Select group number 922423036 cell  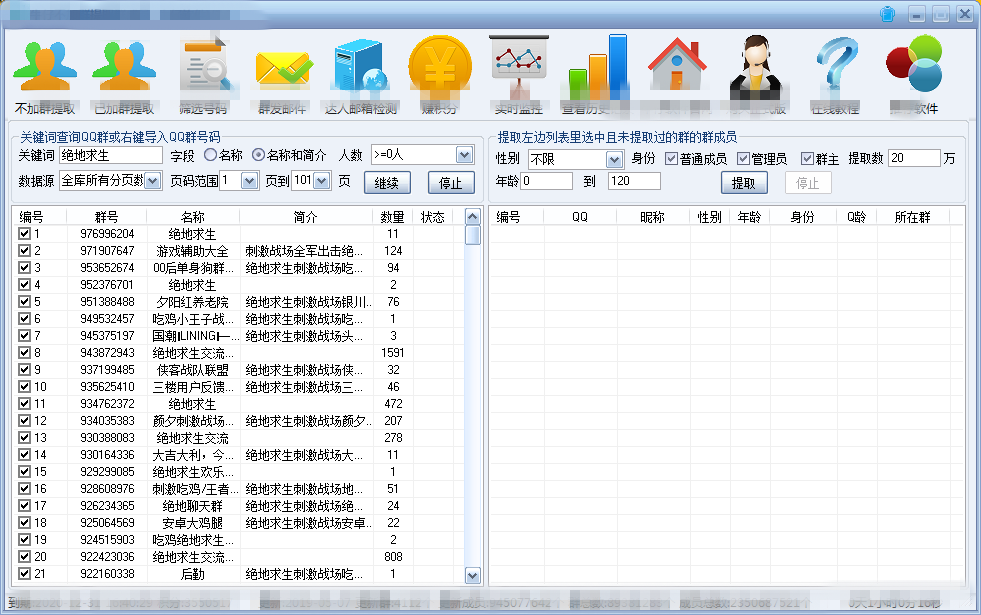(107, 556)
